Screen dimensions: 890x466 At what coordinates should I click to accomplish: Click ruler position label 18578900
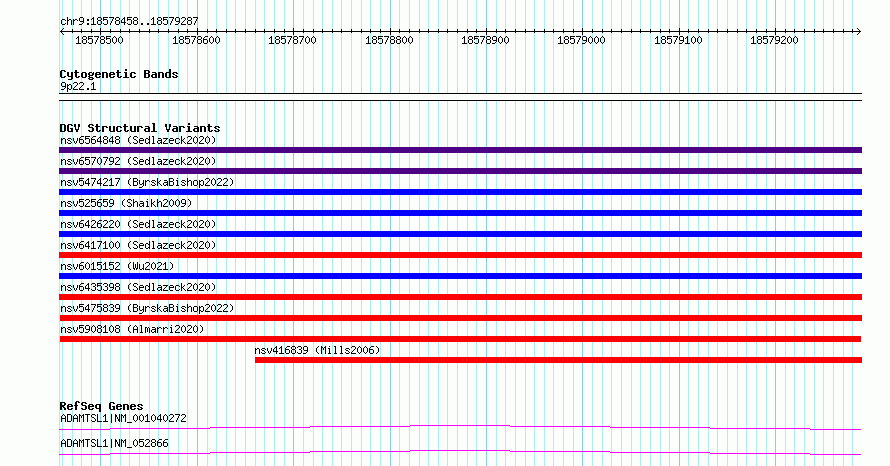click(485, 40)
